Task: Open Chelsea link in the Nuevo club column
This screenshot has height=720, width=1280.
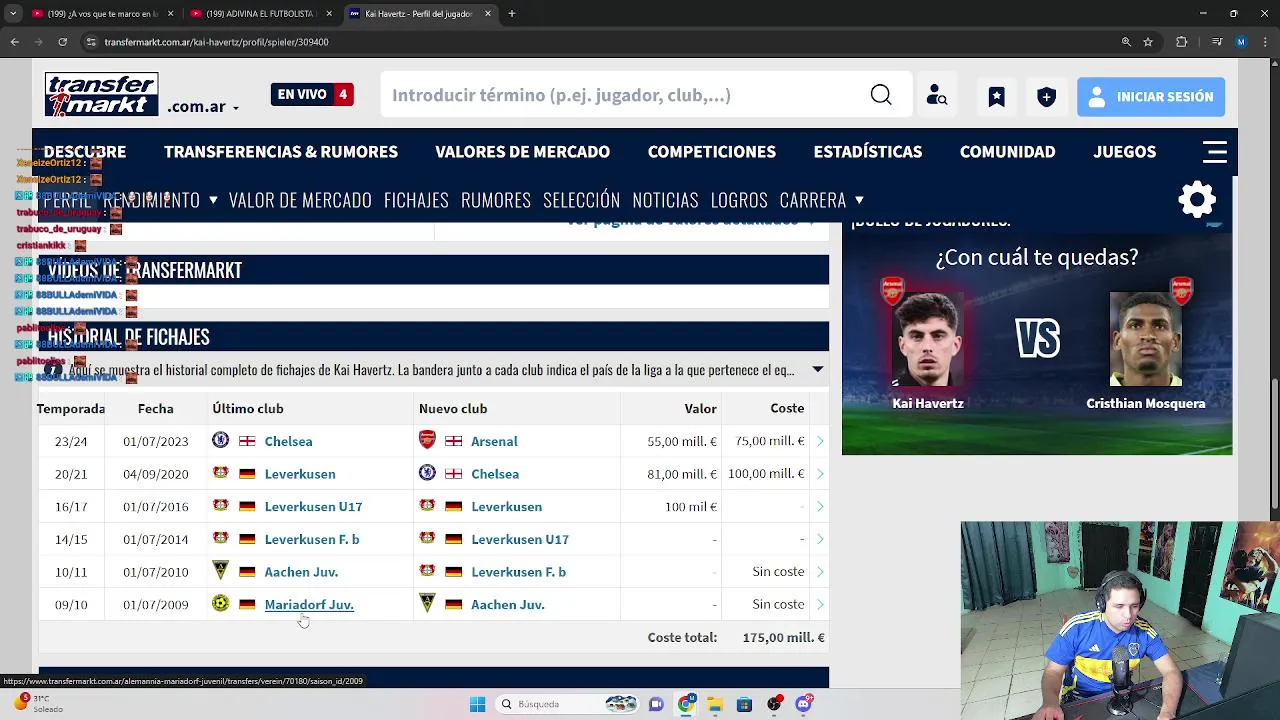Action: pos(495,474)
